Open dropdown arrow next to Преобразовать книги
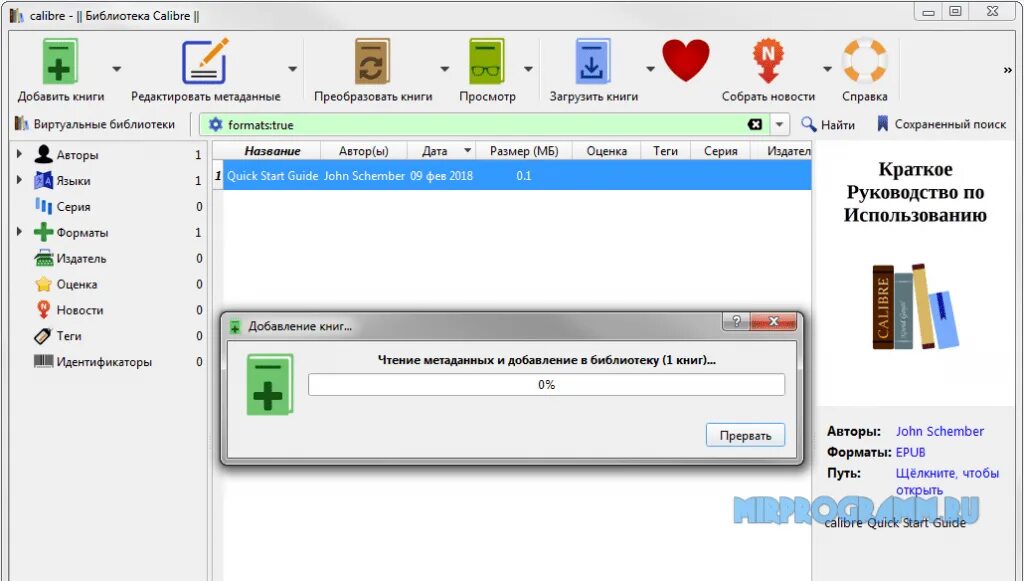This screenshot has height=581, width=1024. click(444, 69)
